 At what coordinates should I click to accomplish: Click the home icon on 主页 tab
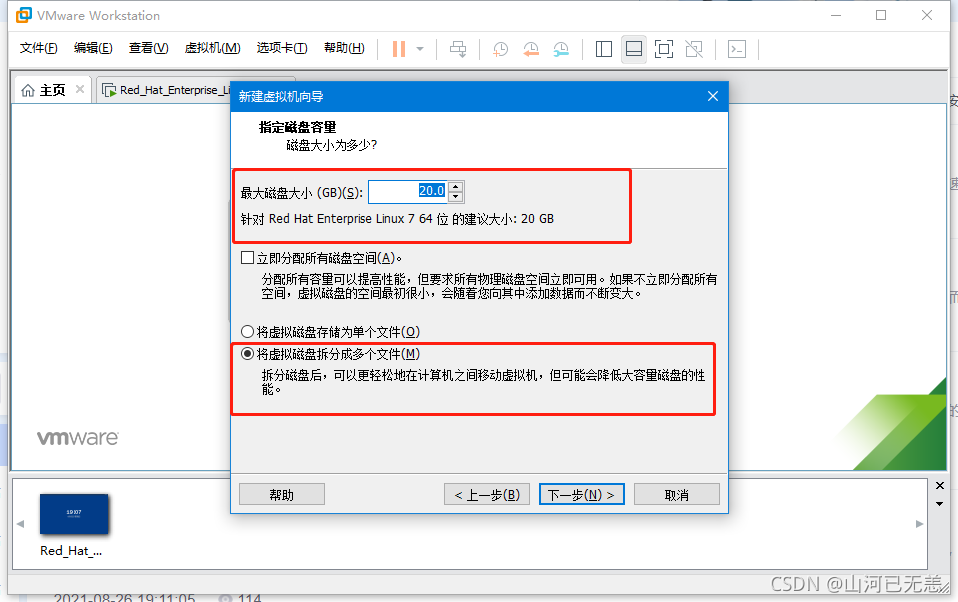tap(27, 90)
